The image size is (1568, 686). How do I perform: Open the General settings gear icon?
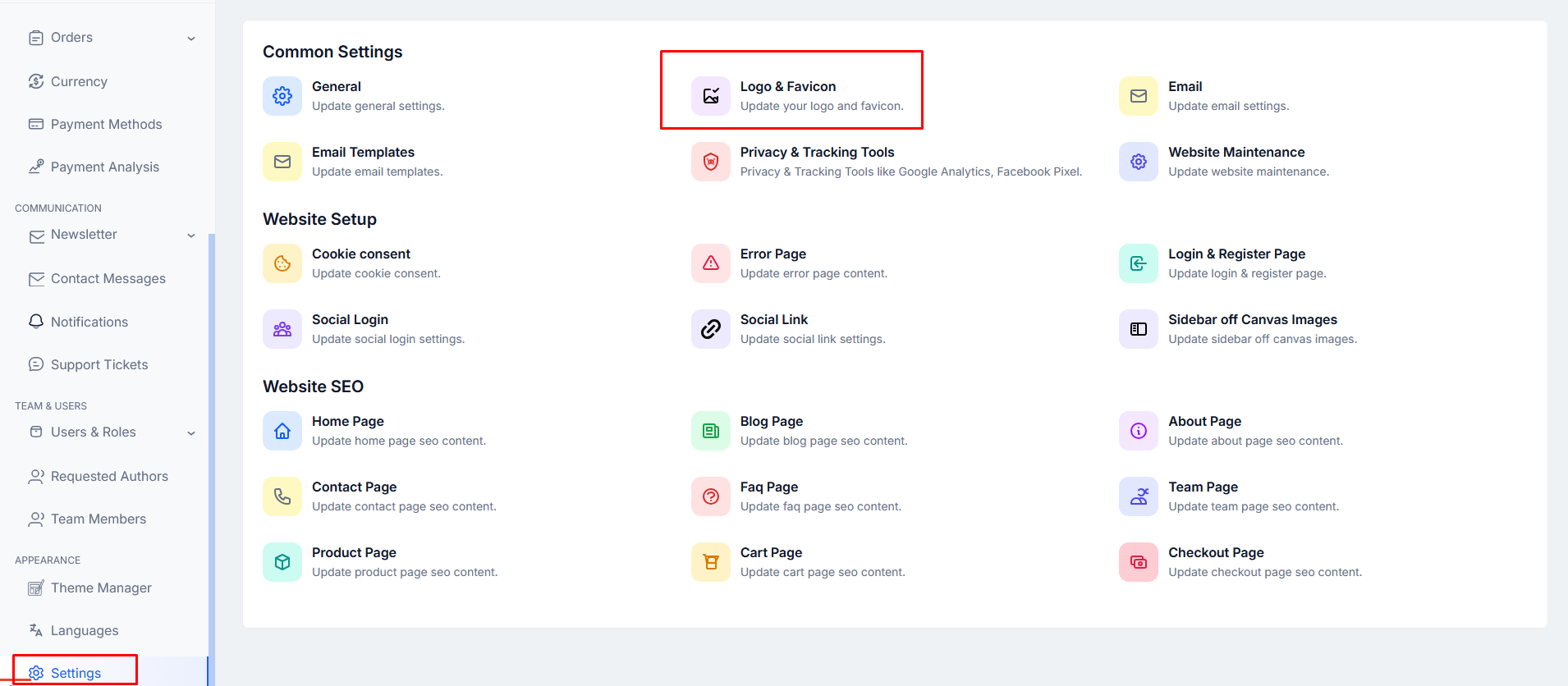(x=282, y=96)
